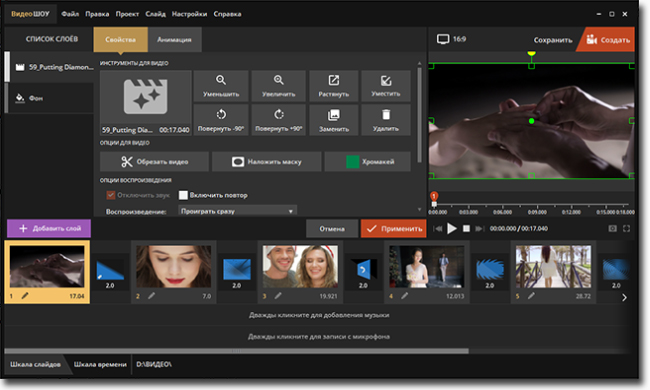650x390 pixels.
Task: Click the Уменьшить zoom-out tool
Action: click(221, 86)
